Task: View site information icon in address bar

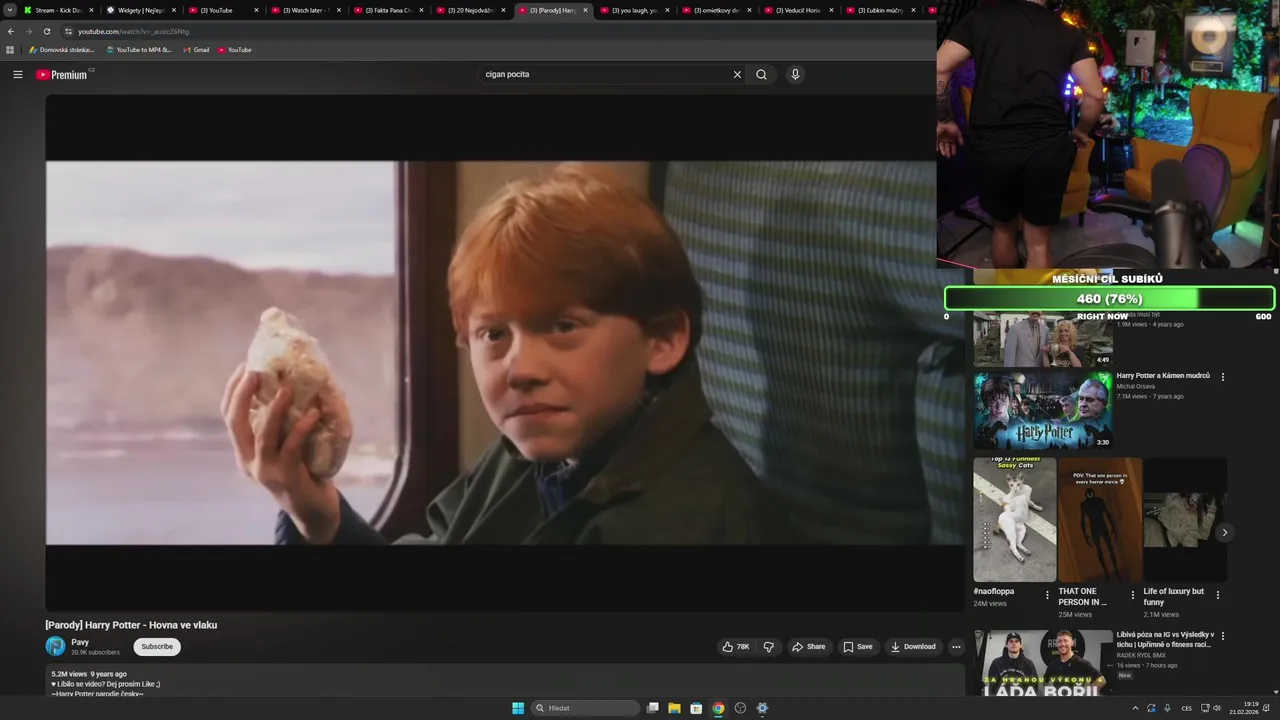Action: tap(68, 31)
